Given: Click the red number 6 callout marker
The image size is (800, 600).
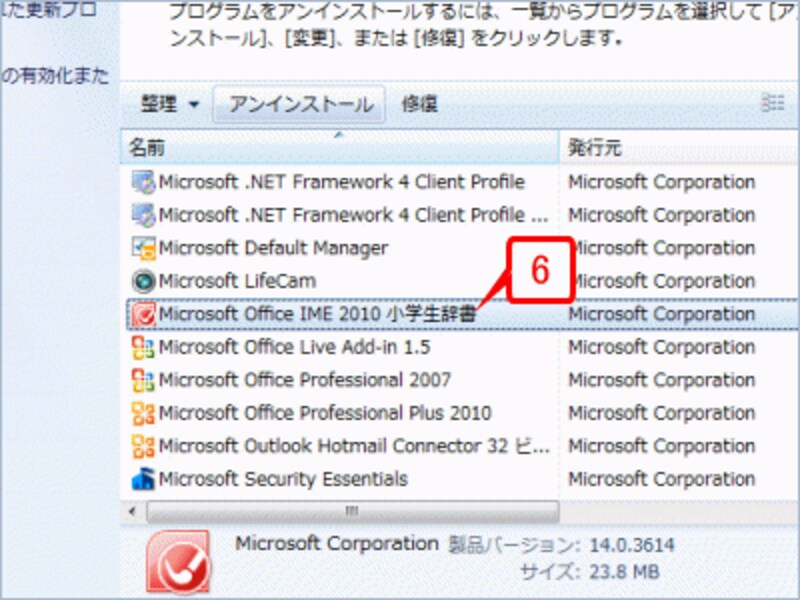Looking at the screenshot, I should (541, 268).
